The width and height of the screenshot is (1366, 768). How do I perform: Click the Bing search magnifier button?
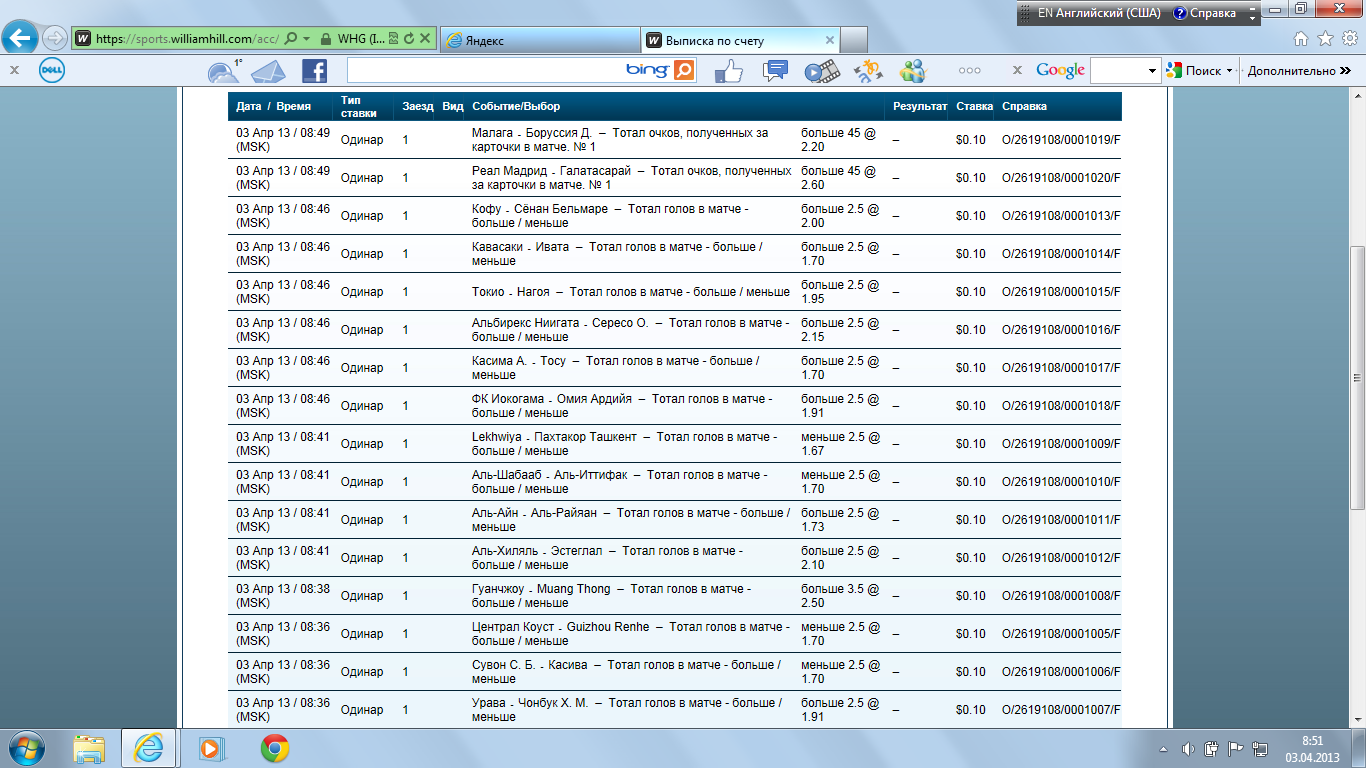coord(684,71)
